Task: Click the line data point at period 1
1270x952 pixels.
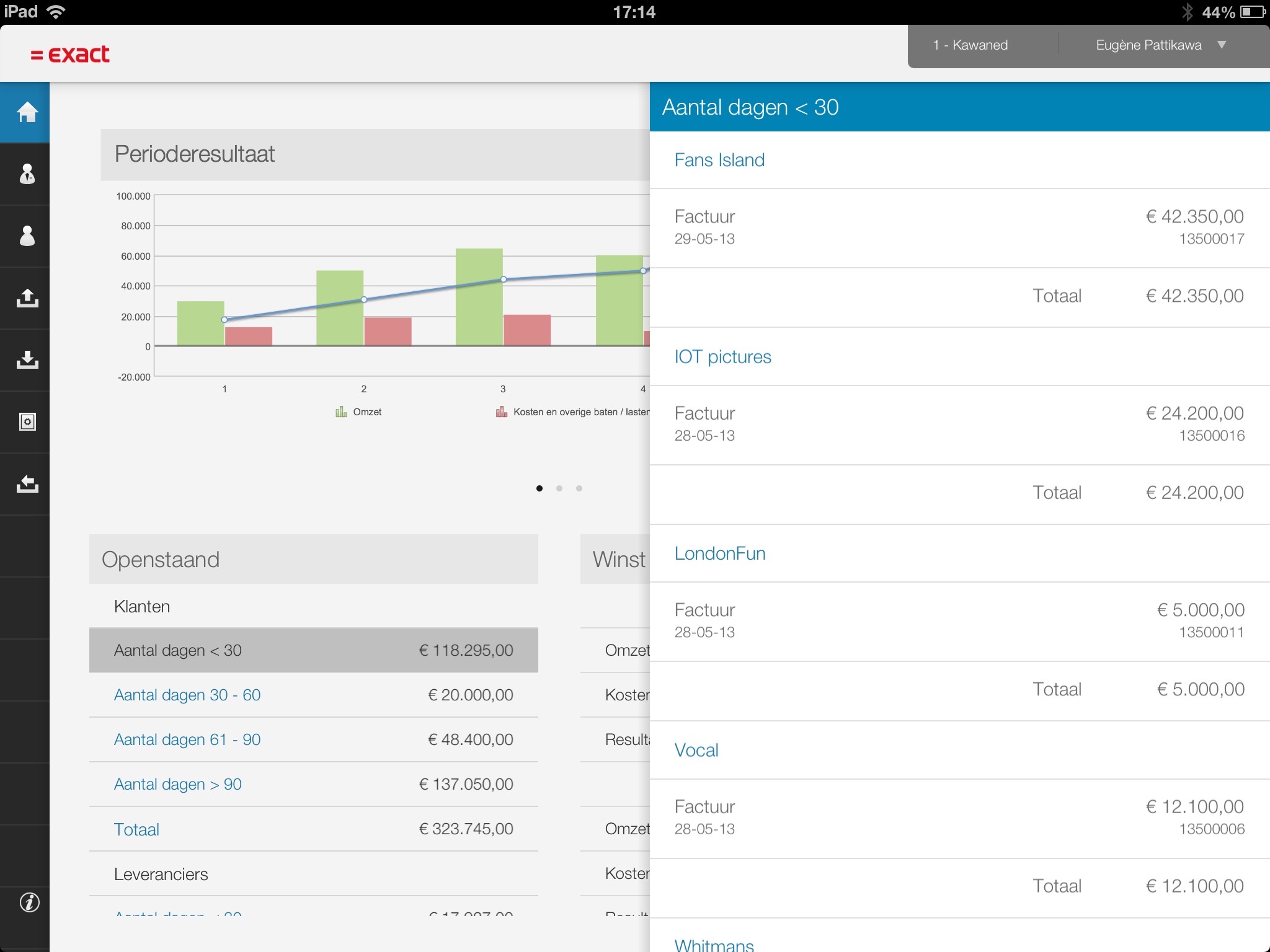Action: 224,320
